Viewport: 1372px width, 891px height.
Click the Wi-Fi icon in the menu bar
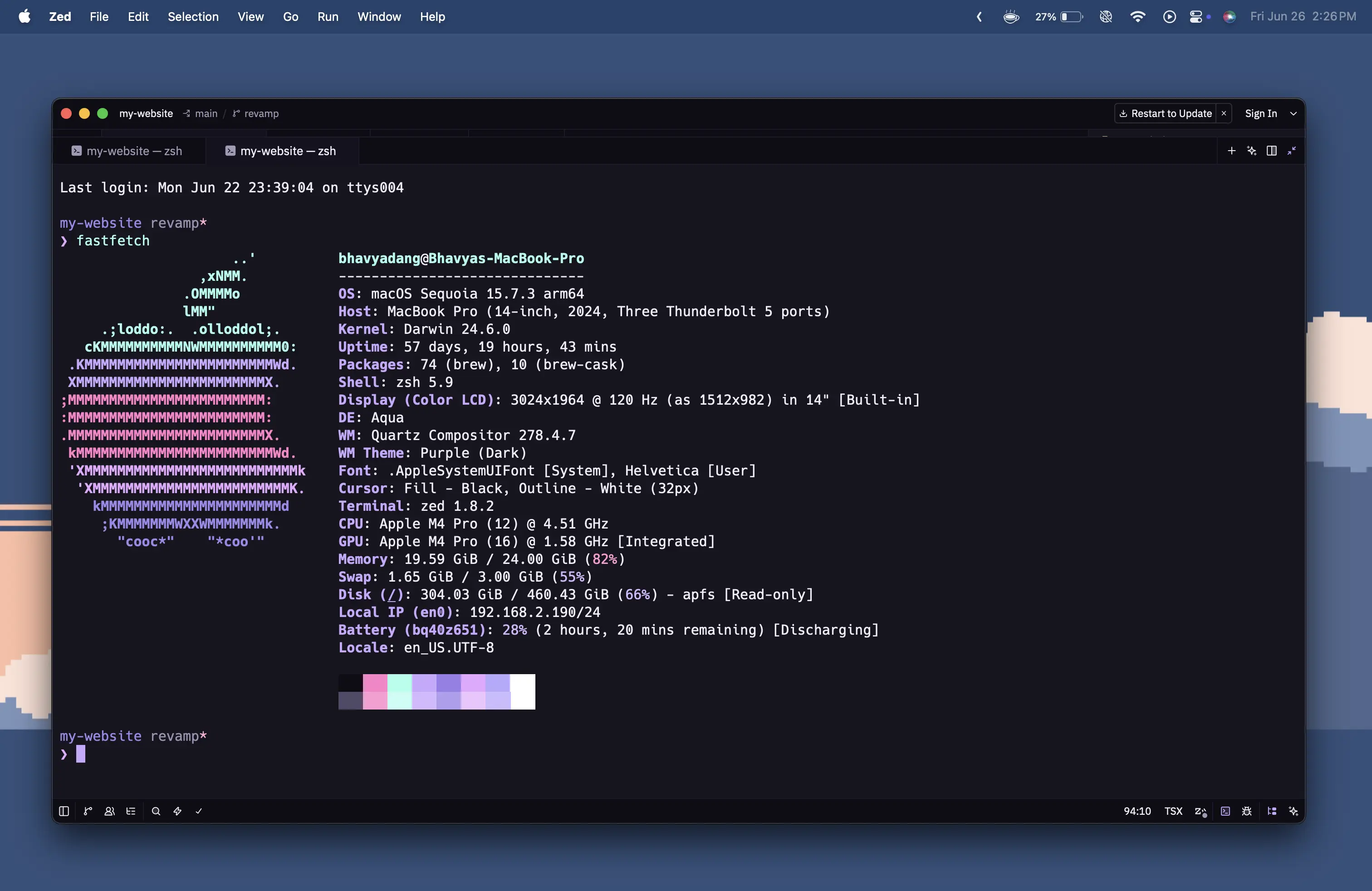coord(1137,17)
